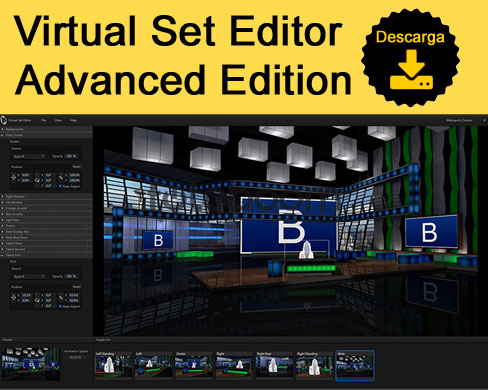The image size is (488, 390).
Task: Reset Front Screen position
Action: coord(77,167)
